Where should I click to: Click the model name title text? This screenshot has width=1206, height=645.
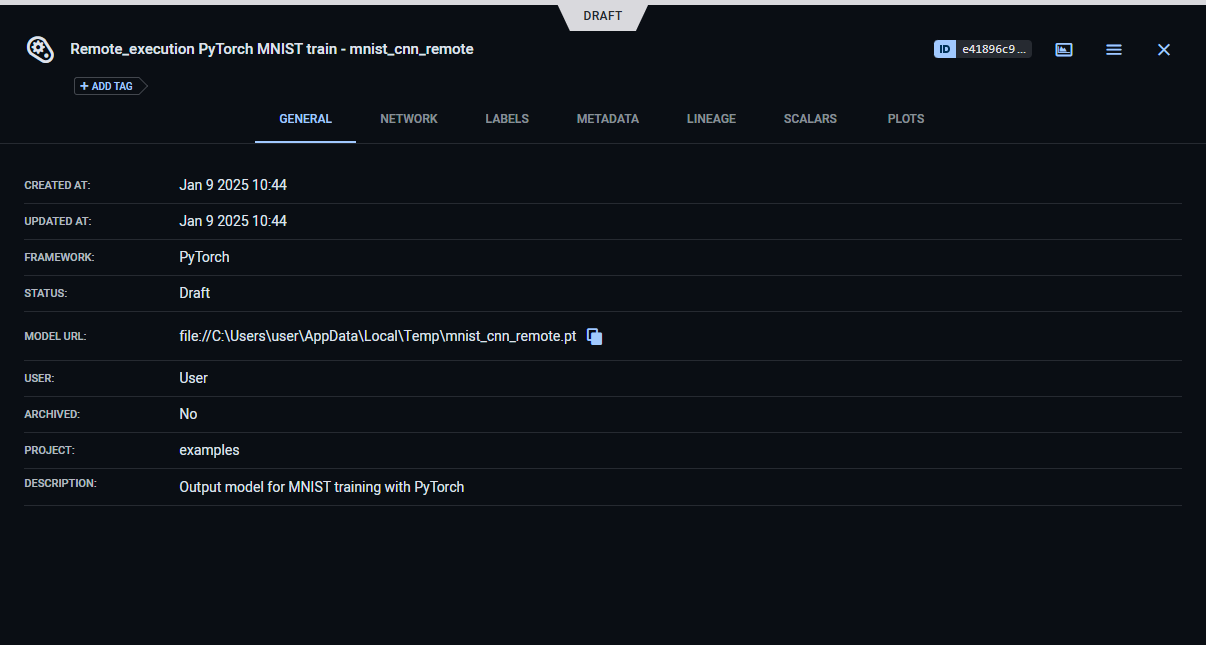[271, 49]
